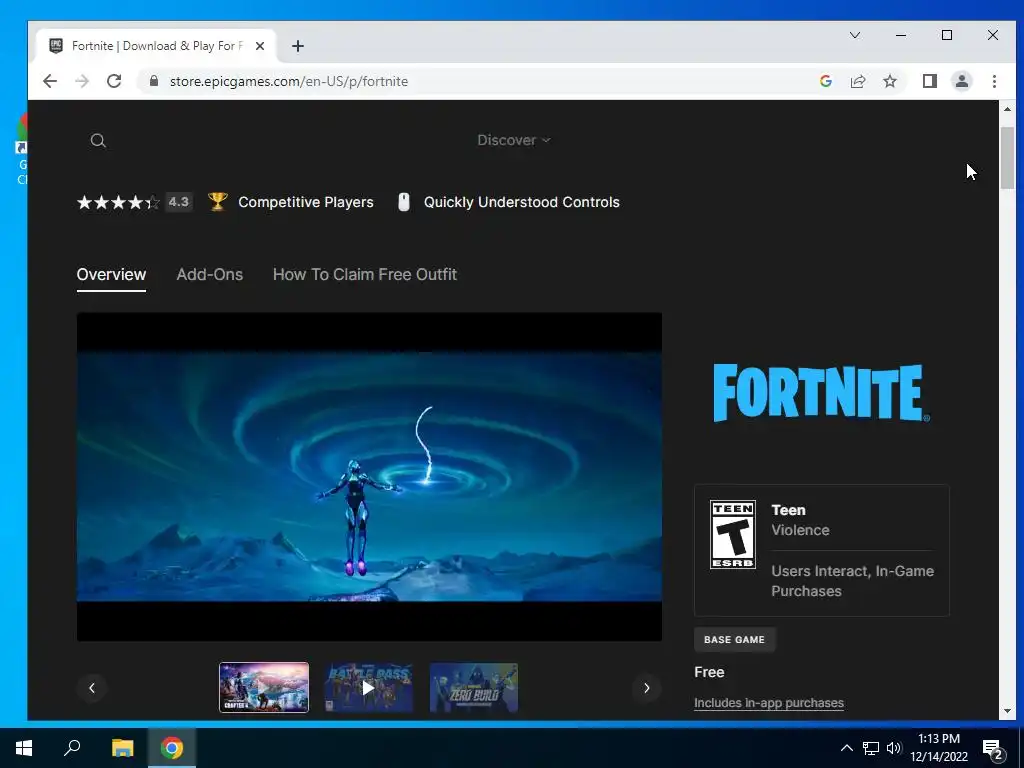Go back with the browser back arrow
The height and width of the screenshot is (768, 1024).
(x=50, y=81)
